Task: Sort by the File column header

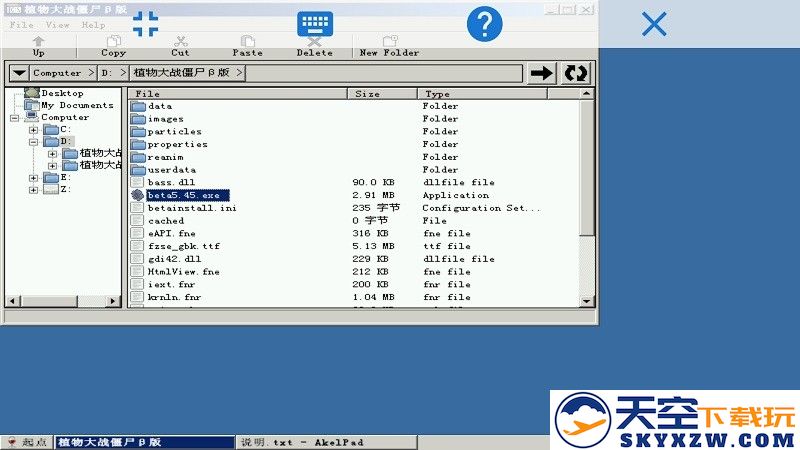Action: tap(237, 94)
